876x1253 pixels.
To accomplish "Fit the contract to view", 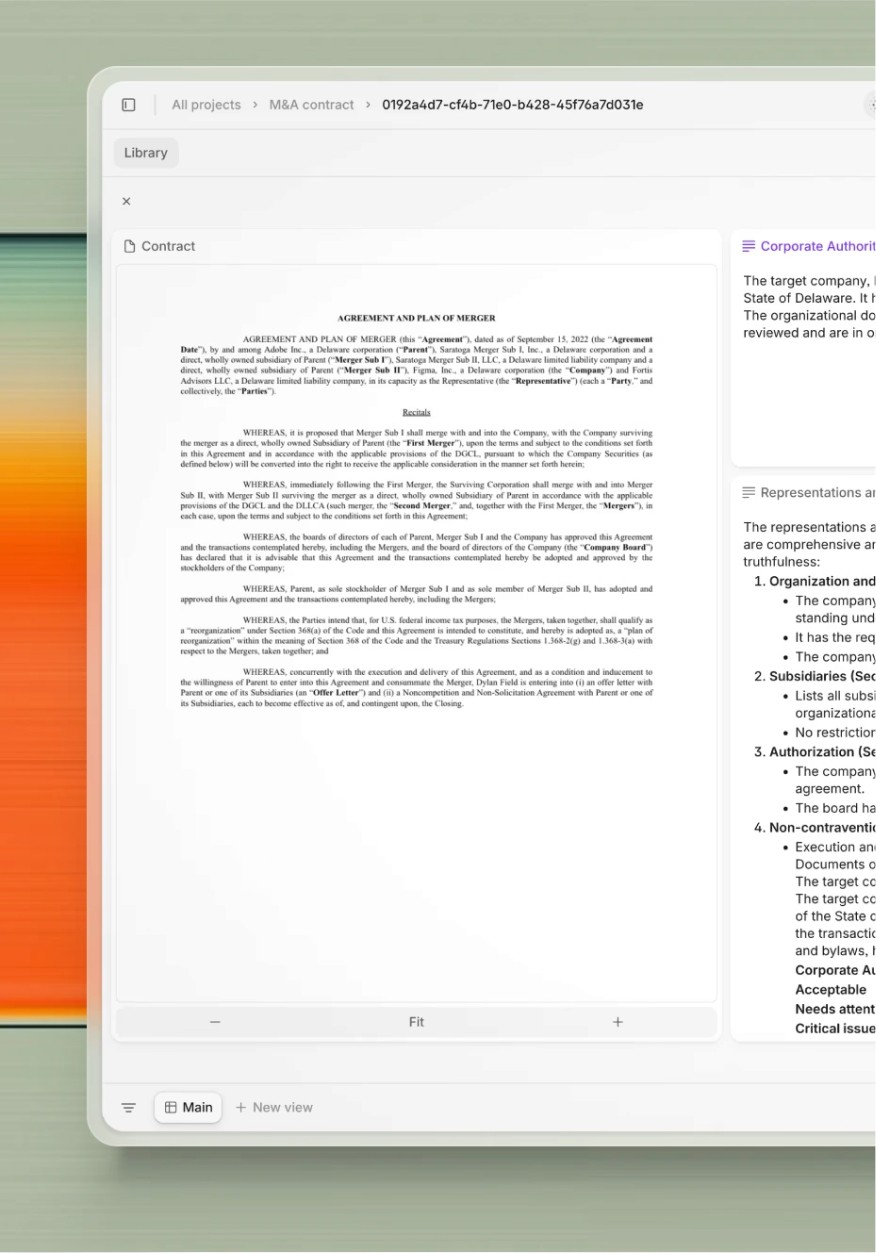I will coord(416,1022).
